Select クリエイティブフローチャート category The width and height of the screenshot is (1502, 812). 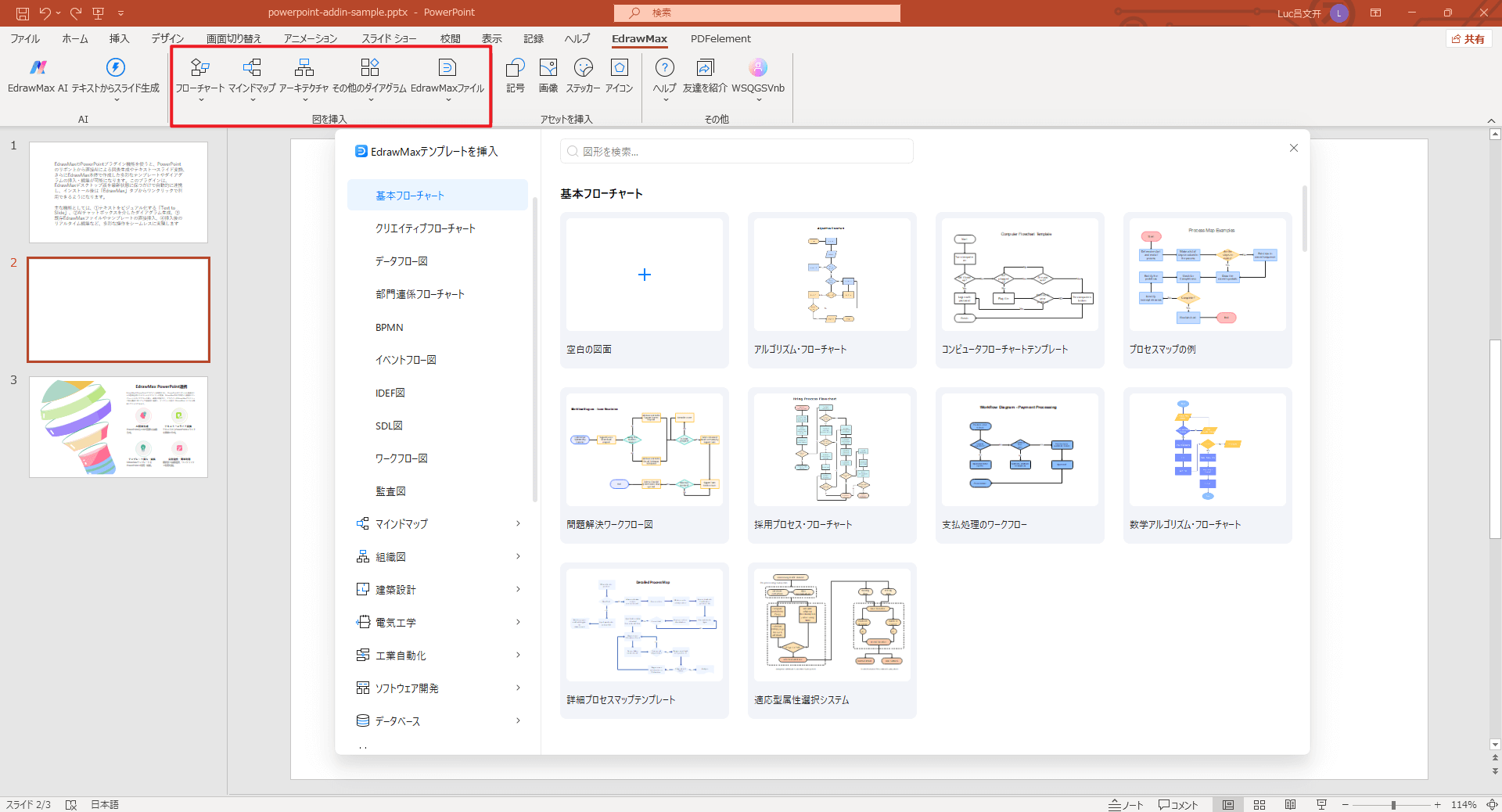tap(438, 228)
